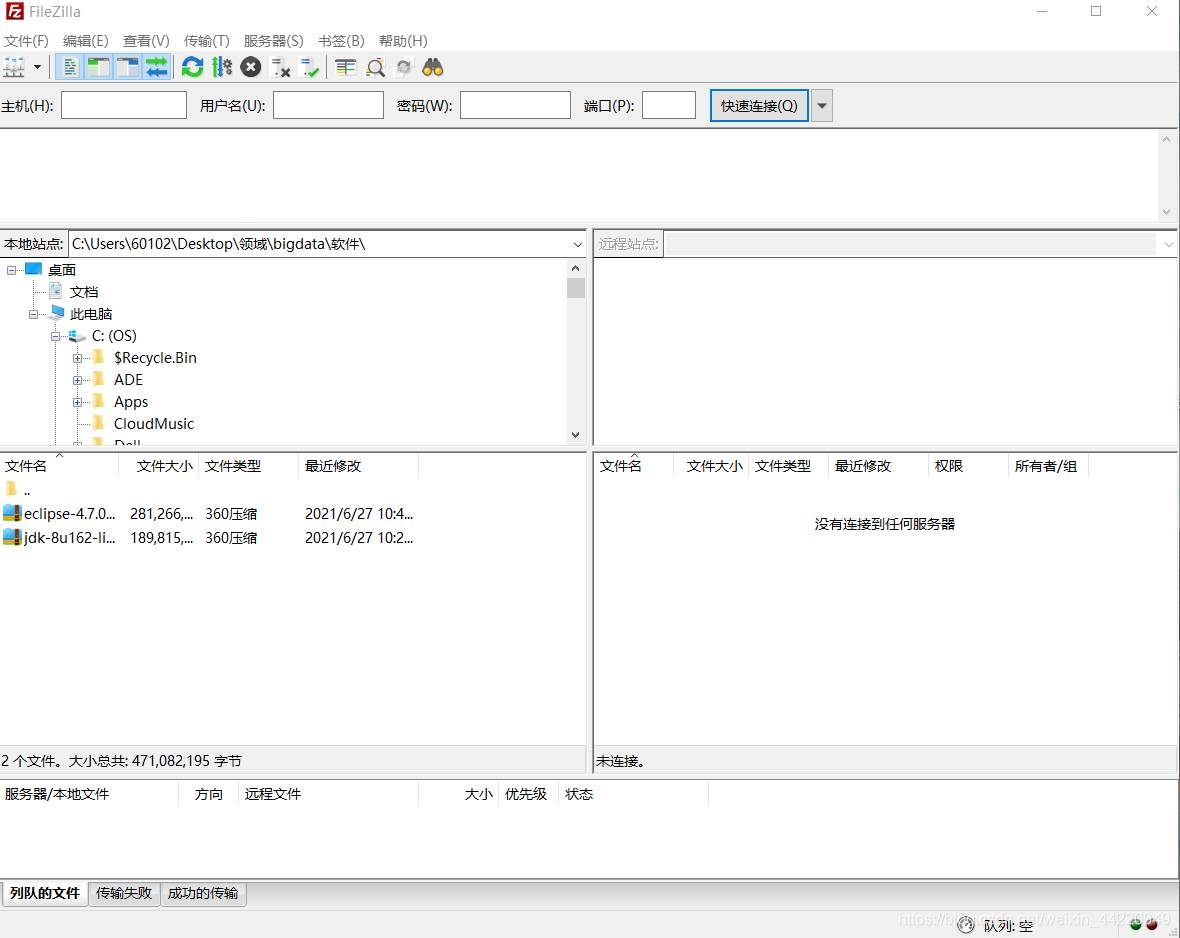
Task: Sort remote files by 权限 column
Action: tap(968, 466)
